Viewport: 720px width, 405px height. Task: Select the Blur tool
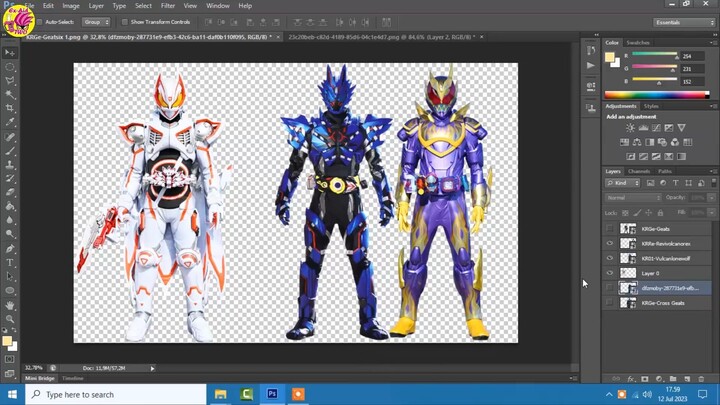pyautogui.click(x=10, y=220)
